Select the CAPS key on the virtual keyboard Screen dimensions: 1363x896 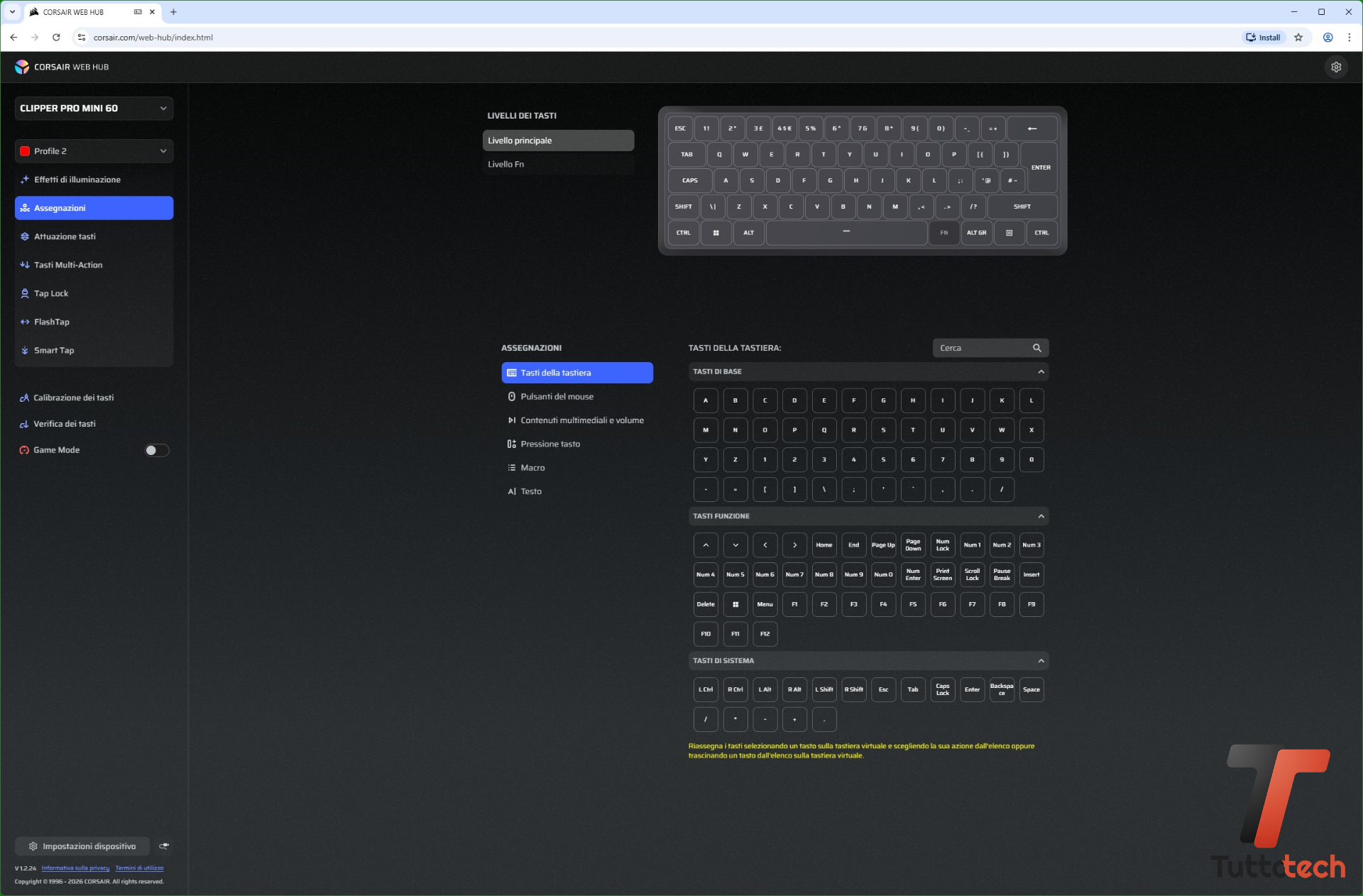690,180
